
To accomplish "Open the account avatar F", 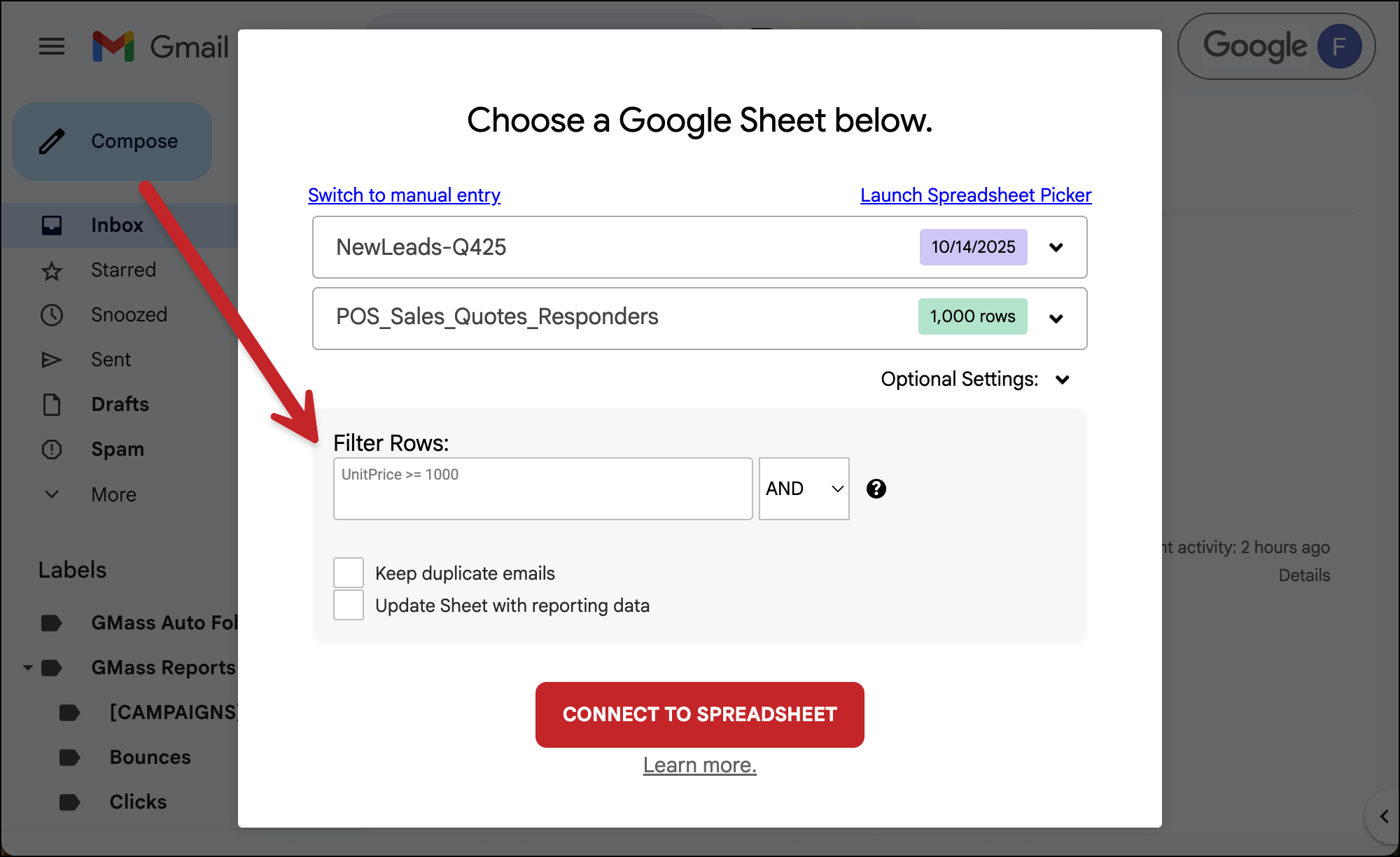I will point(1338,47).
